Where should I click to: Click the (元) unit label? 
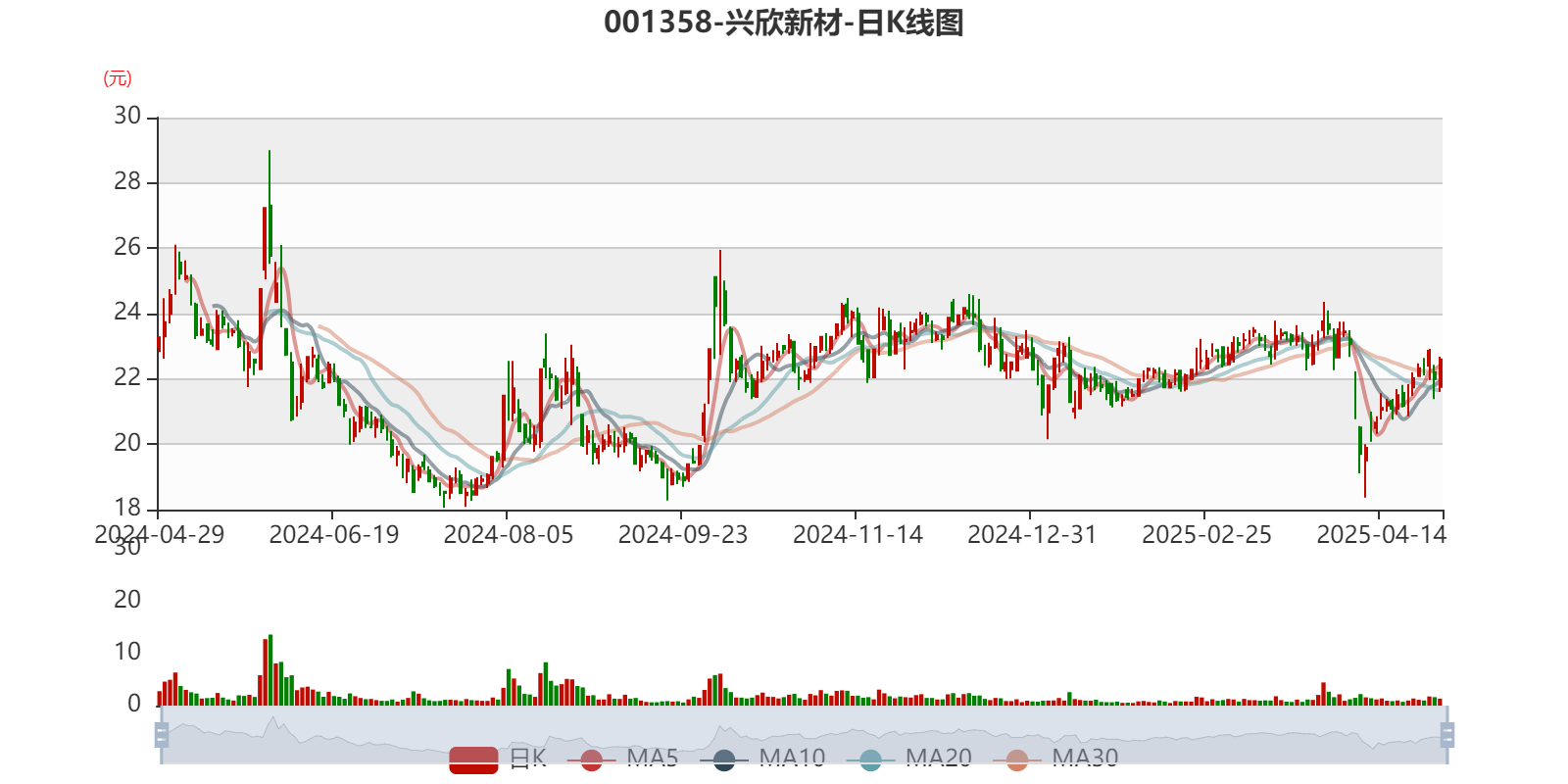118,78
